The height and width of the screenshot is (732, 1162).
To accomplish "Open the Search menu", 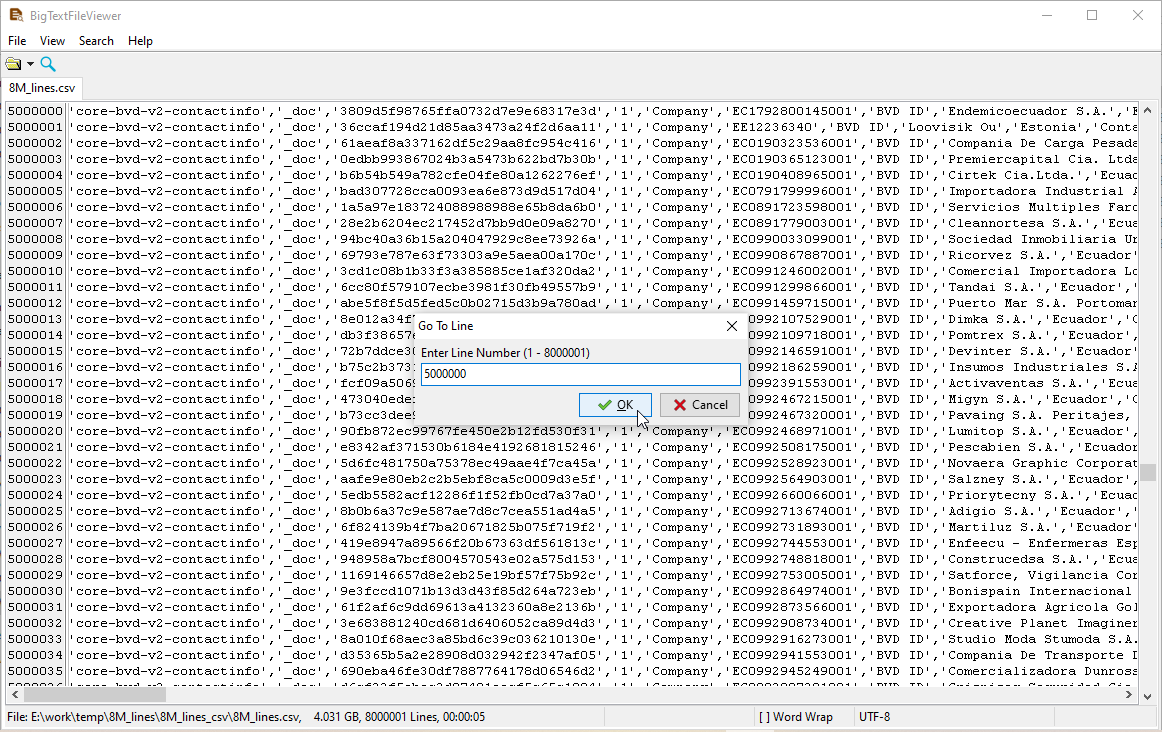I will (96, 41).
